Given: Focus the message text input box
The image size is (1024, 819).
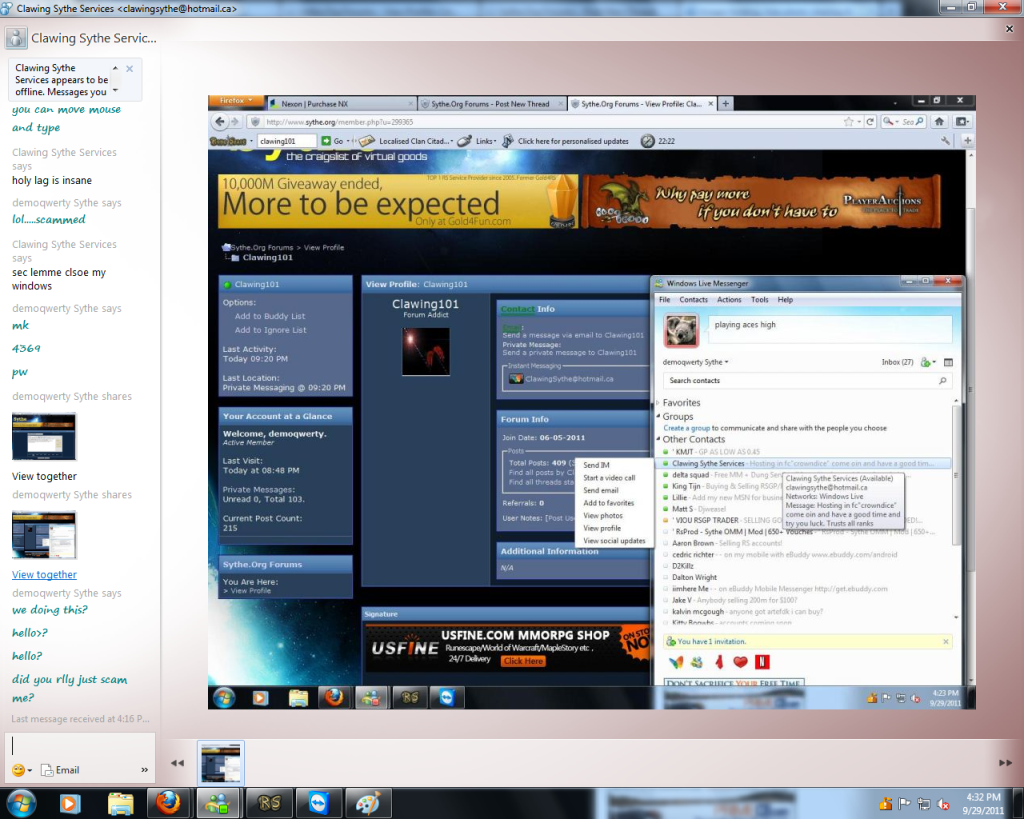Looking at the screenshot, I should [80, 746].
